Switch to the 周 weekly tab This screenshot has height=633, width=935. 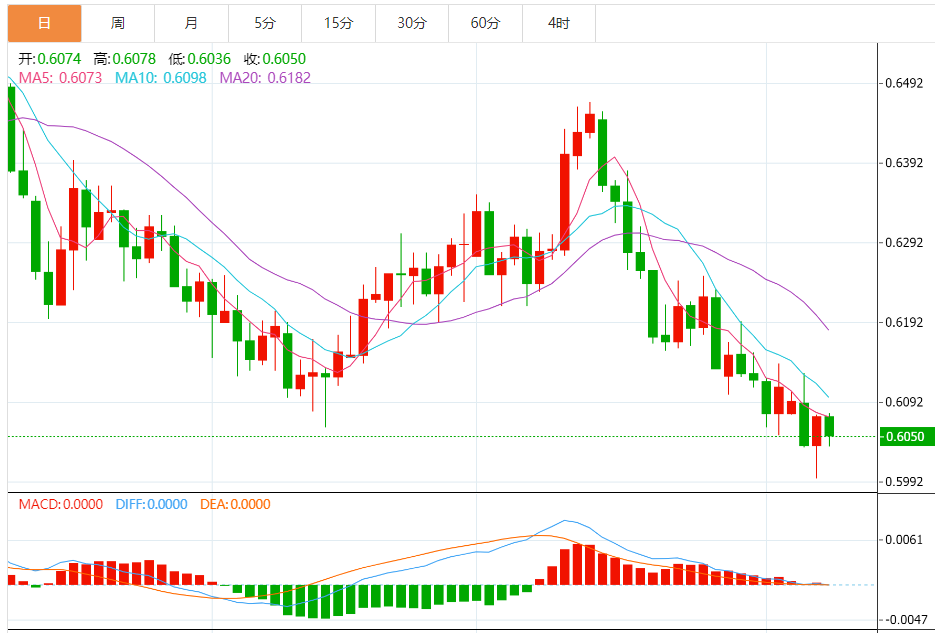(118, 23)
